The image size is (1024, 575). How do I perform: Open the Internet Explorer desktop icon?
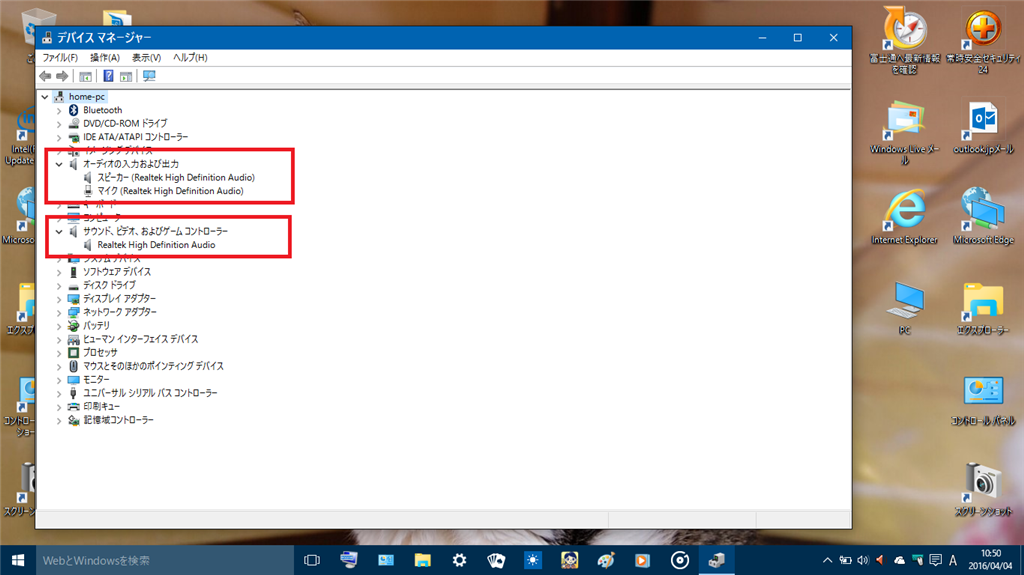904,218
